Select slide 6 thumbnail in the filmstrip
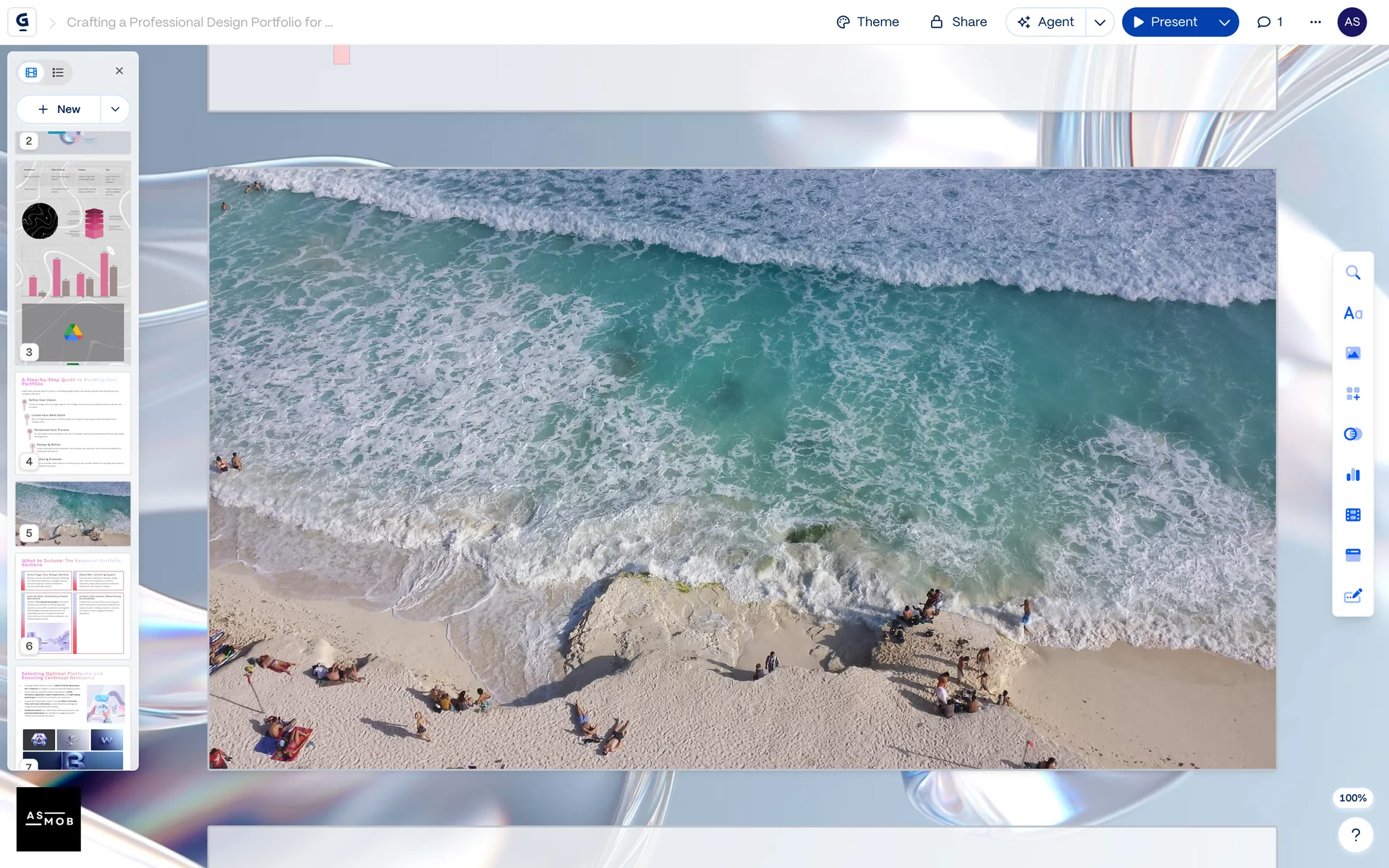The image size is (1389, 868). tap(73, 606)
